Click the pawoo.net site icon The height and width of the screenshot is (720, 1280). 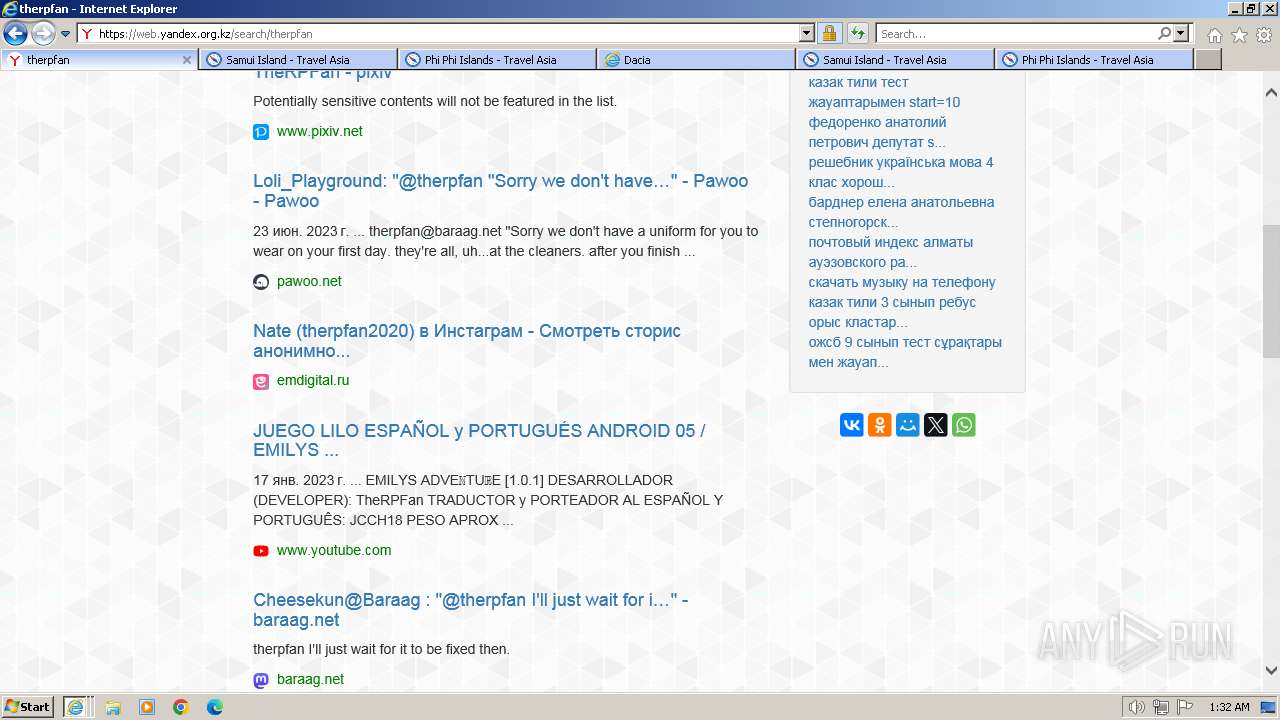261,282
